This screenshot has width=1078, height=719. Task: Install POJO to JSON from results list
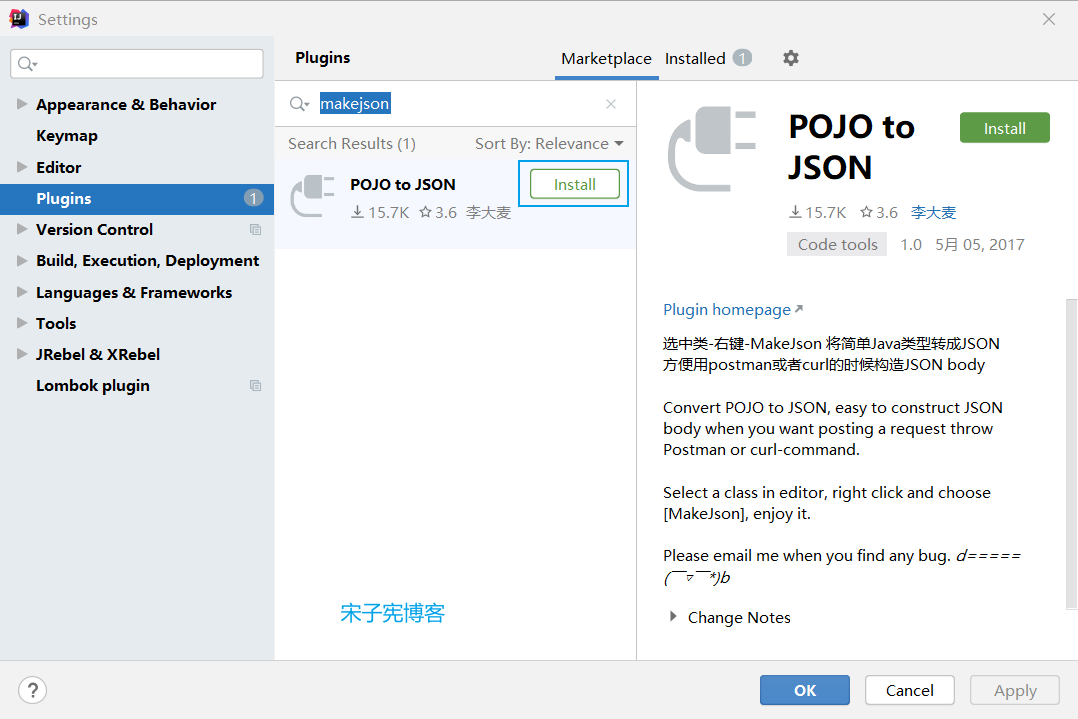574,184
